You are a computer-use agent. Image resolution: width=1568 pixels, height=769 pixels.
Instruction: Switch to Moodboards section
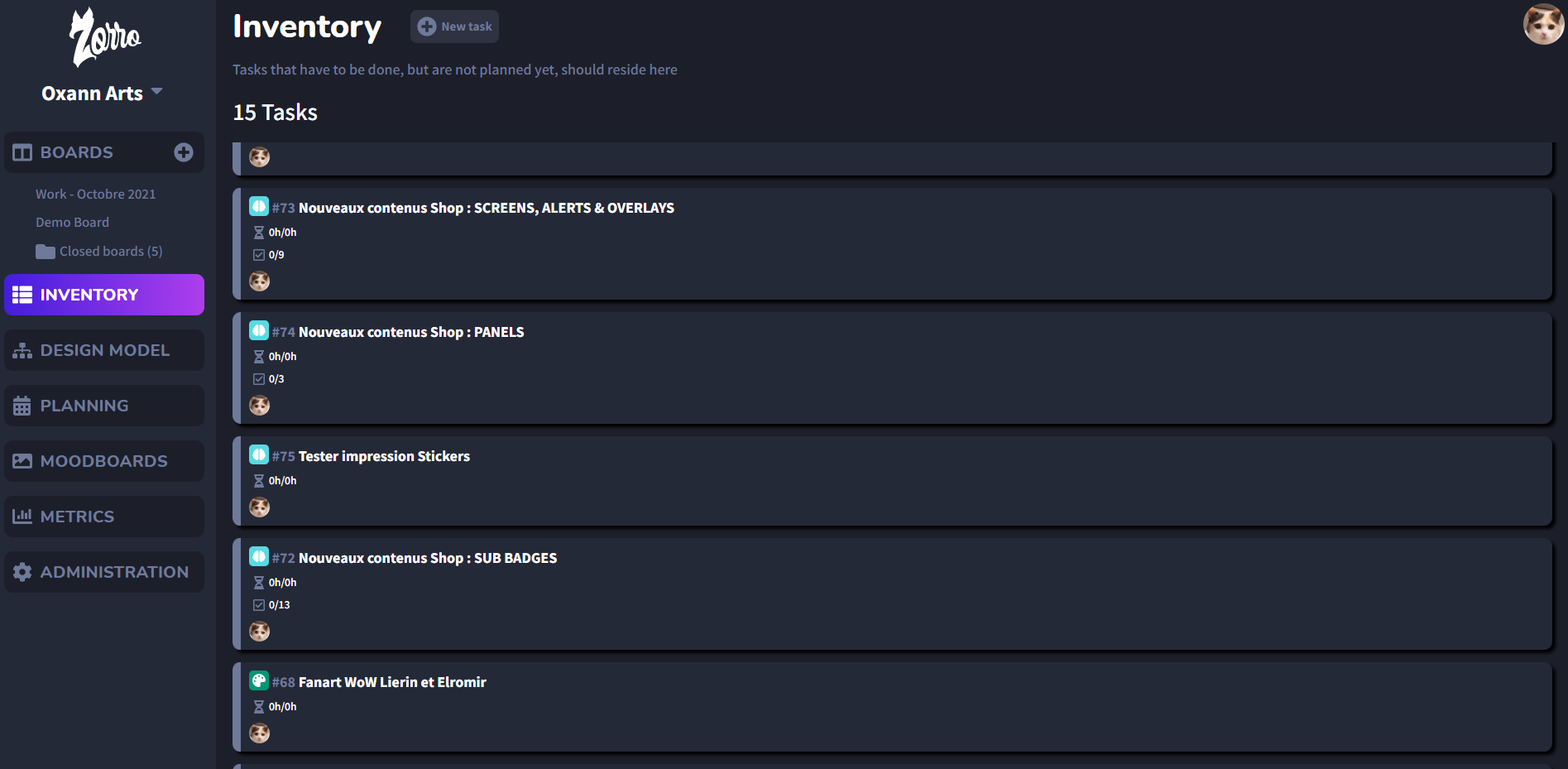(104, 461)
